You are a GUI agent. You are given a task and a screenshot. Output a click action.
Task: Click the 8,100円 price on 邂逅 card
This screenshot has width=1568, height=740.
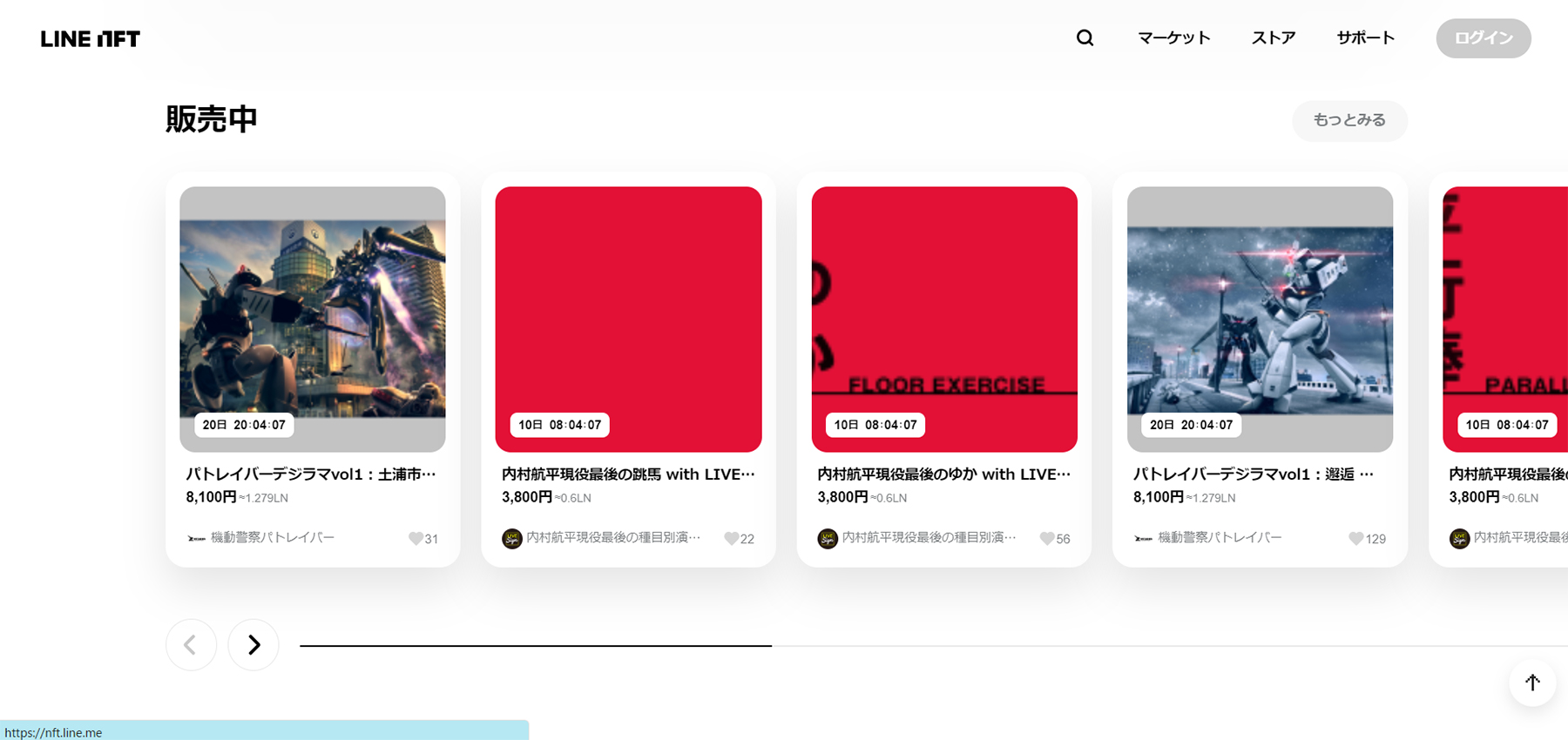pos(1159,497)
